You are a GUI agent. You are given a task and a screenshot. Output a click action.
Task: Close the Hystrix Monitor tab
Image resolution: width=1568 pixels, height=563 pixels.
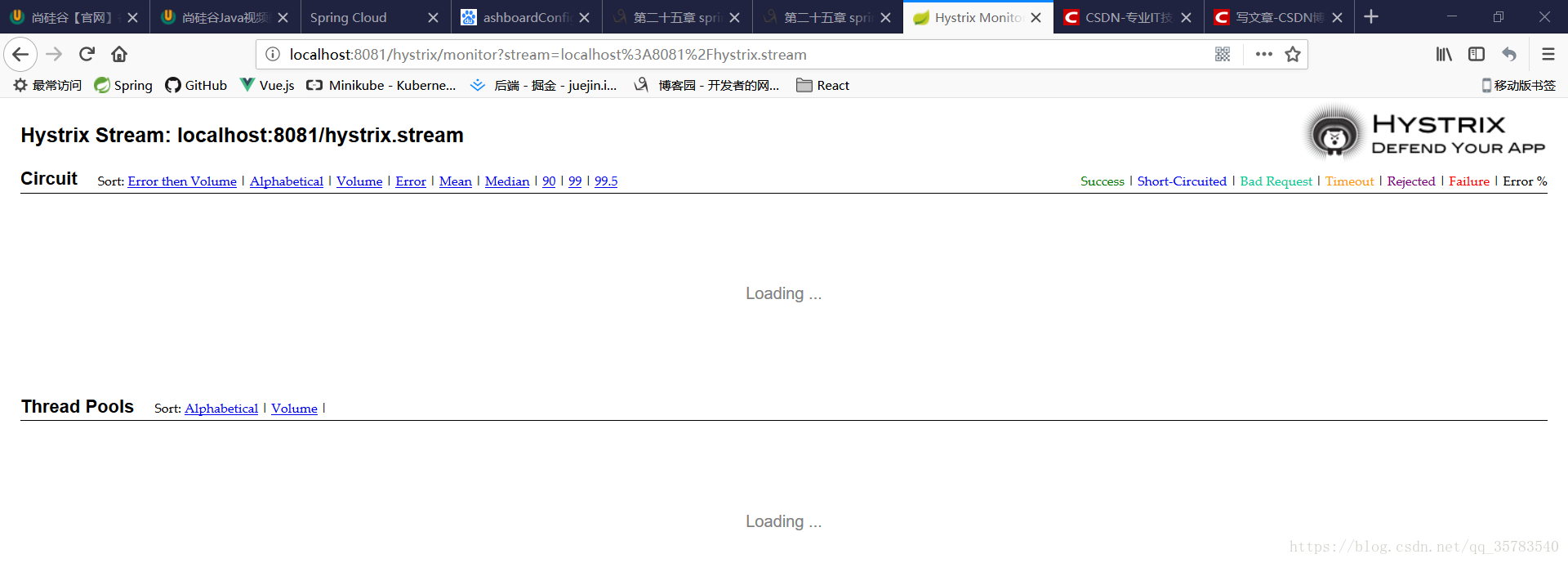[x=1036, y=17]
